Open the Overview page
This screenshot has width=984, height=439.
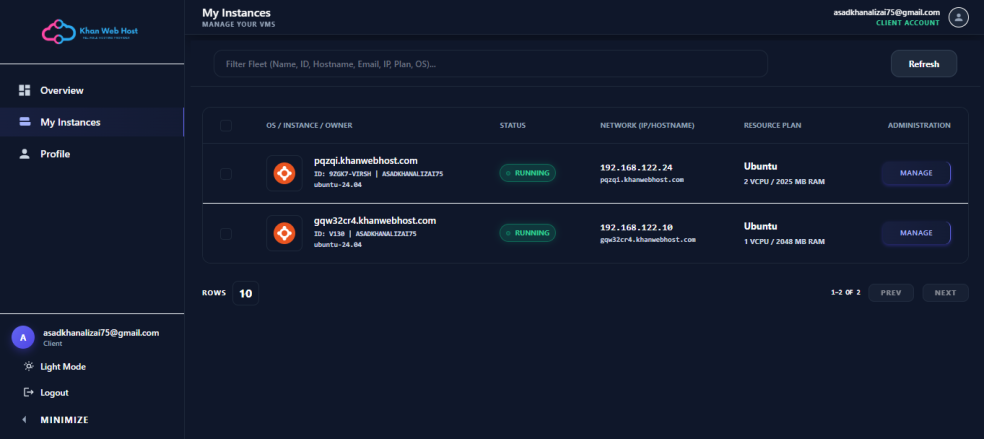click(61, 90)
